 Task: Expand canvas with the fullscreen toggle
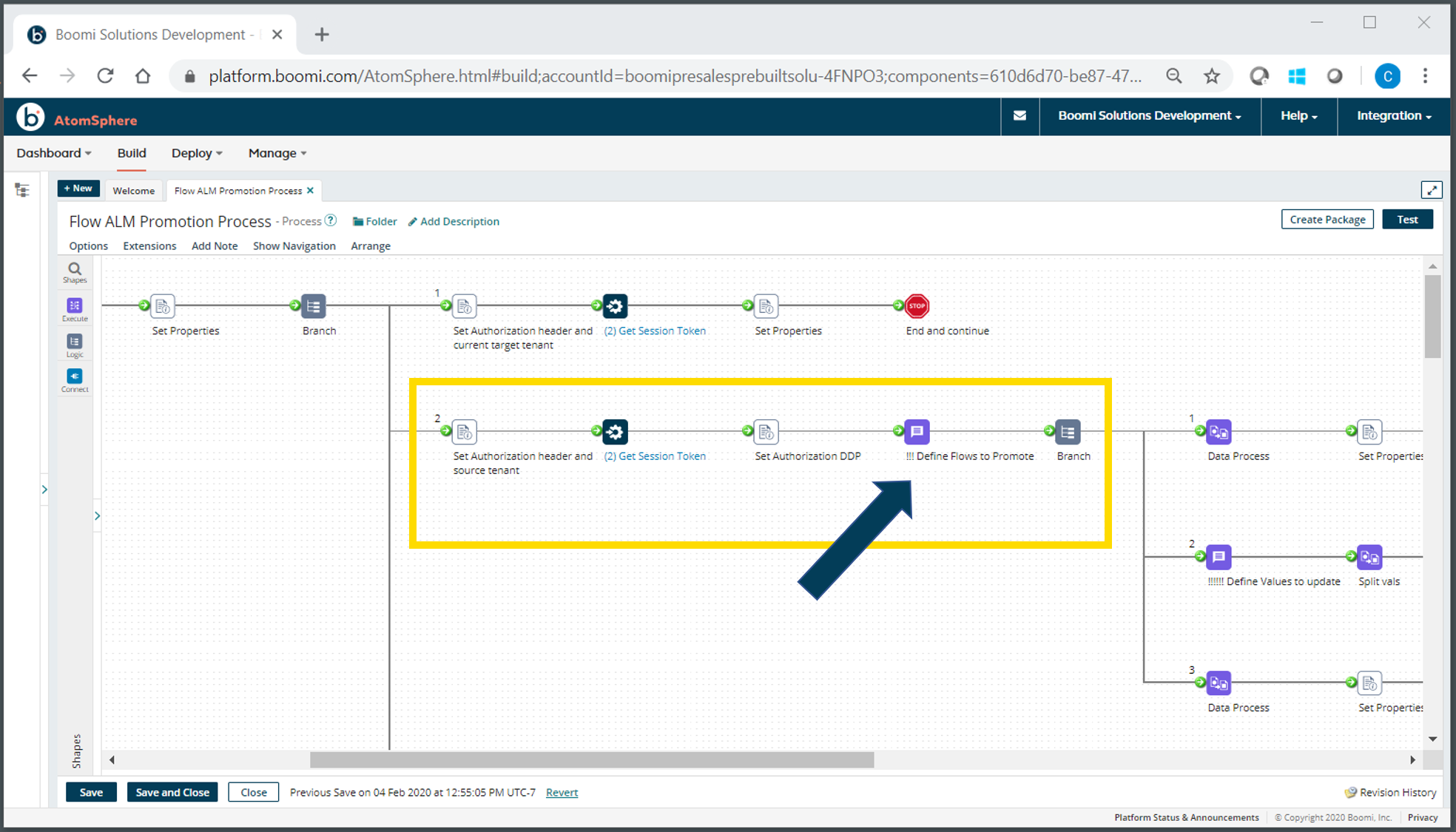1431,190
